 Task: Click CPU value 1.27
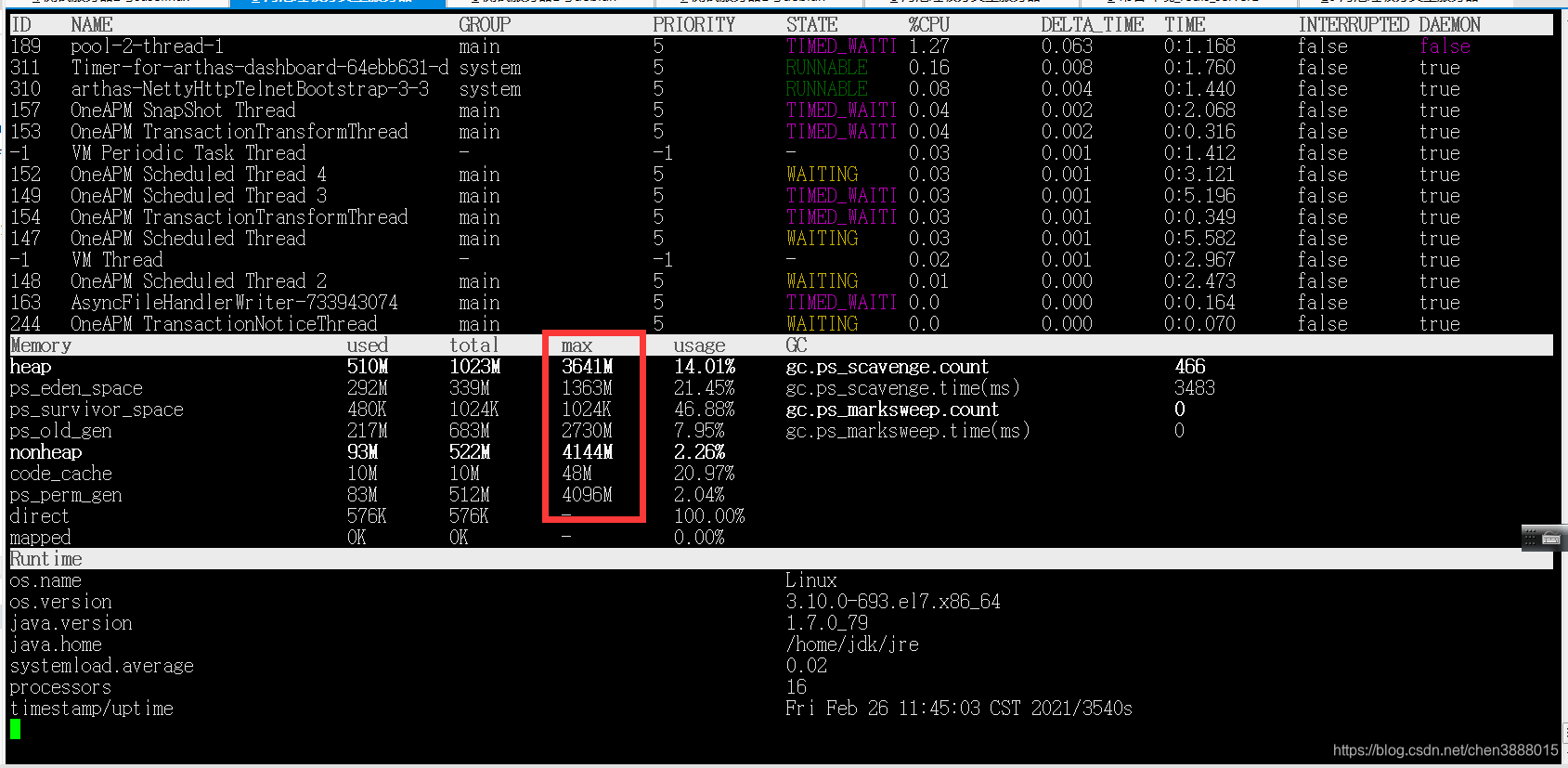pos(928,46)
